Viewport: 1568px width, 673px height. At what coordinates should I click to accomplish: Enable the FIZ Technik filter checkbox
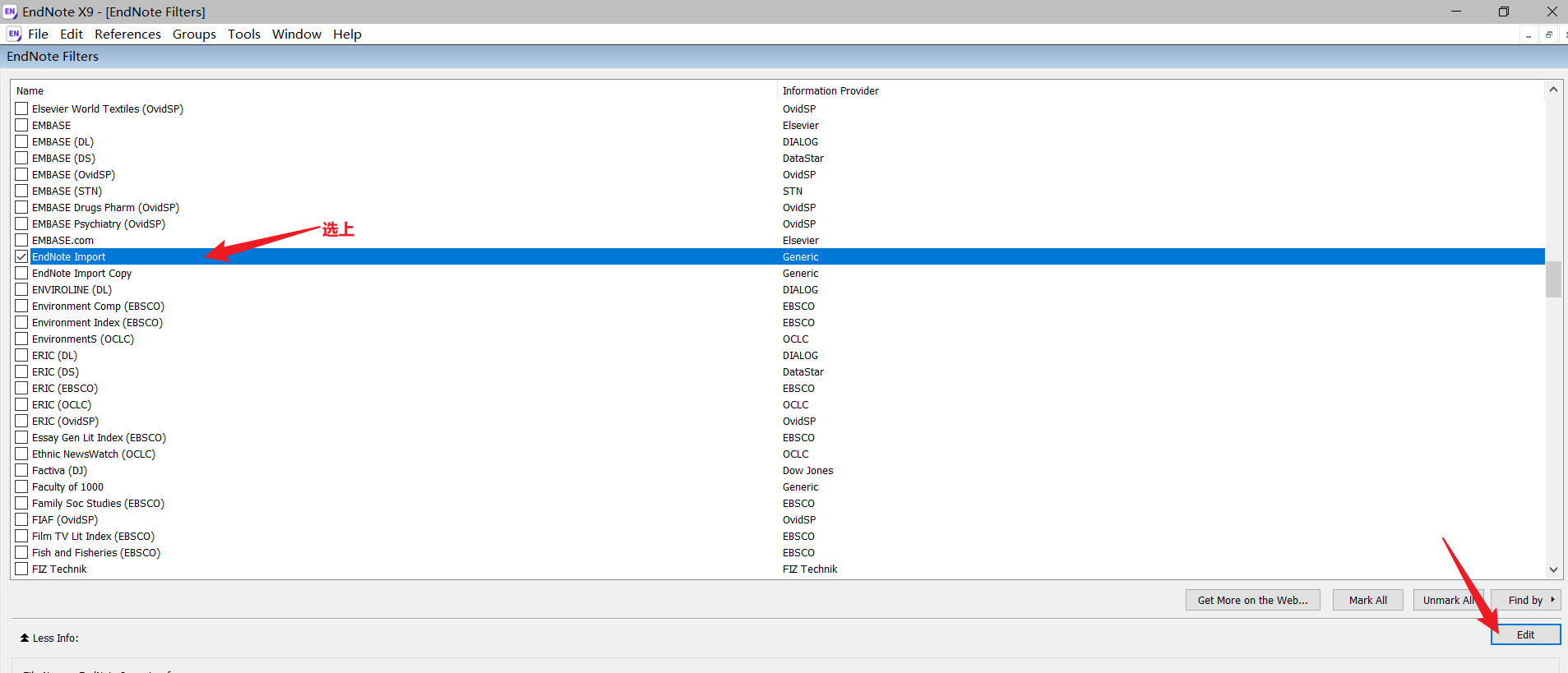[21, 569]
